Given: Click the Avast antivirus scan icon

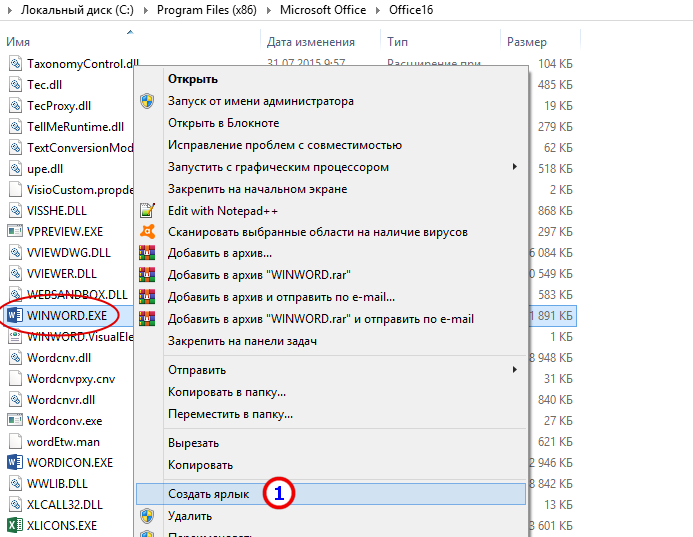Looking at the screenshot, I should click(147, 232).
